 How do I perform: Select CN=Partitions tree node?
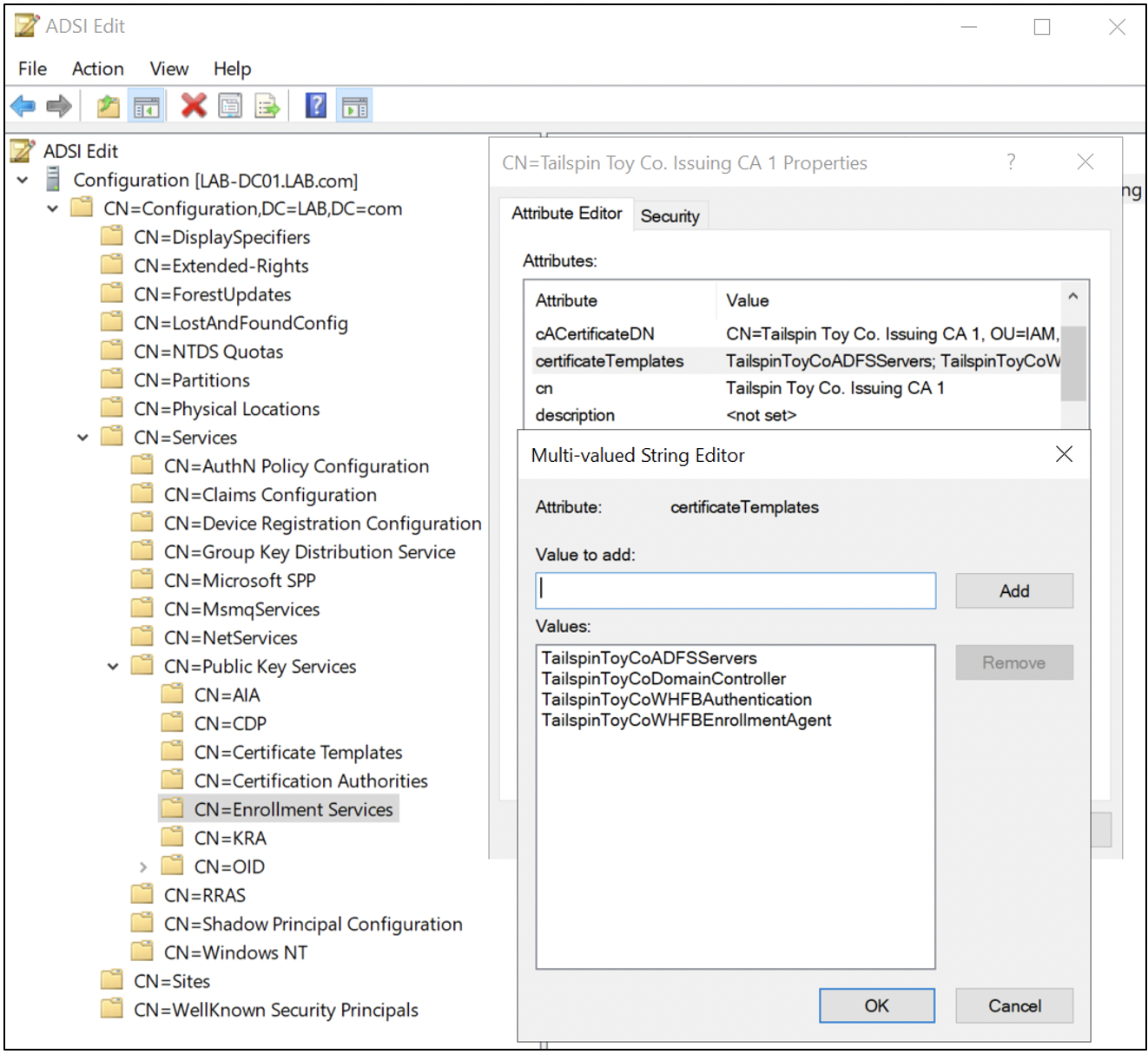pyautogui.click(x=191, y=380)
